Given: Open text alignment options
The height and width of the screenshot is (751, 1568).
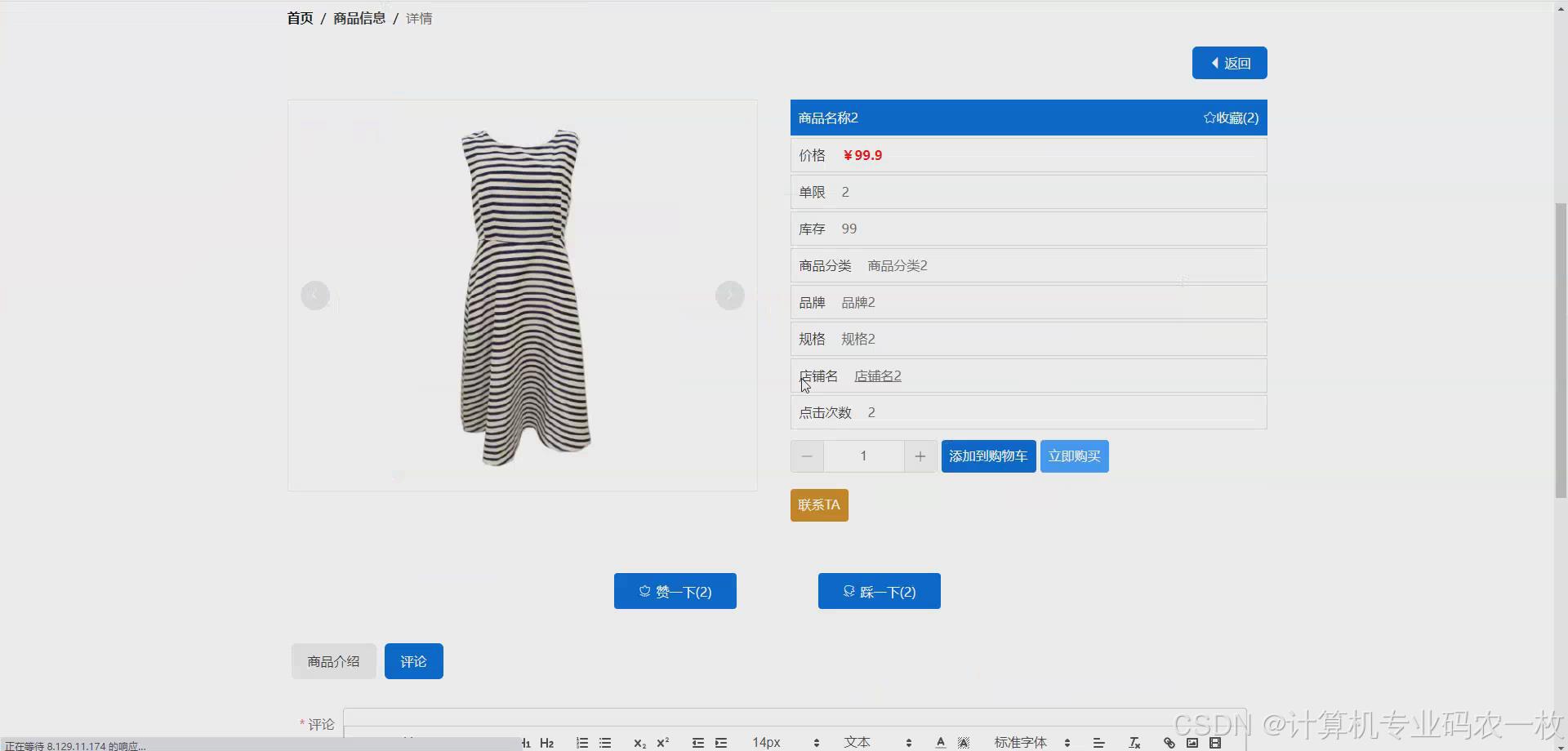Looking at the screenshot, I should coord(1098,743).
